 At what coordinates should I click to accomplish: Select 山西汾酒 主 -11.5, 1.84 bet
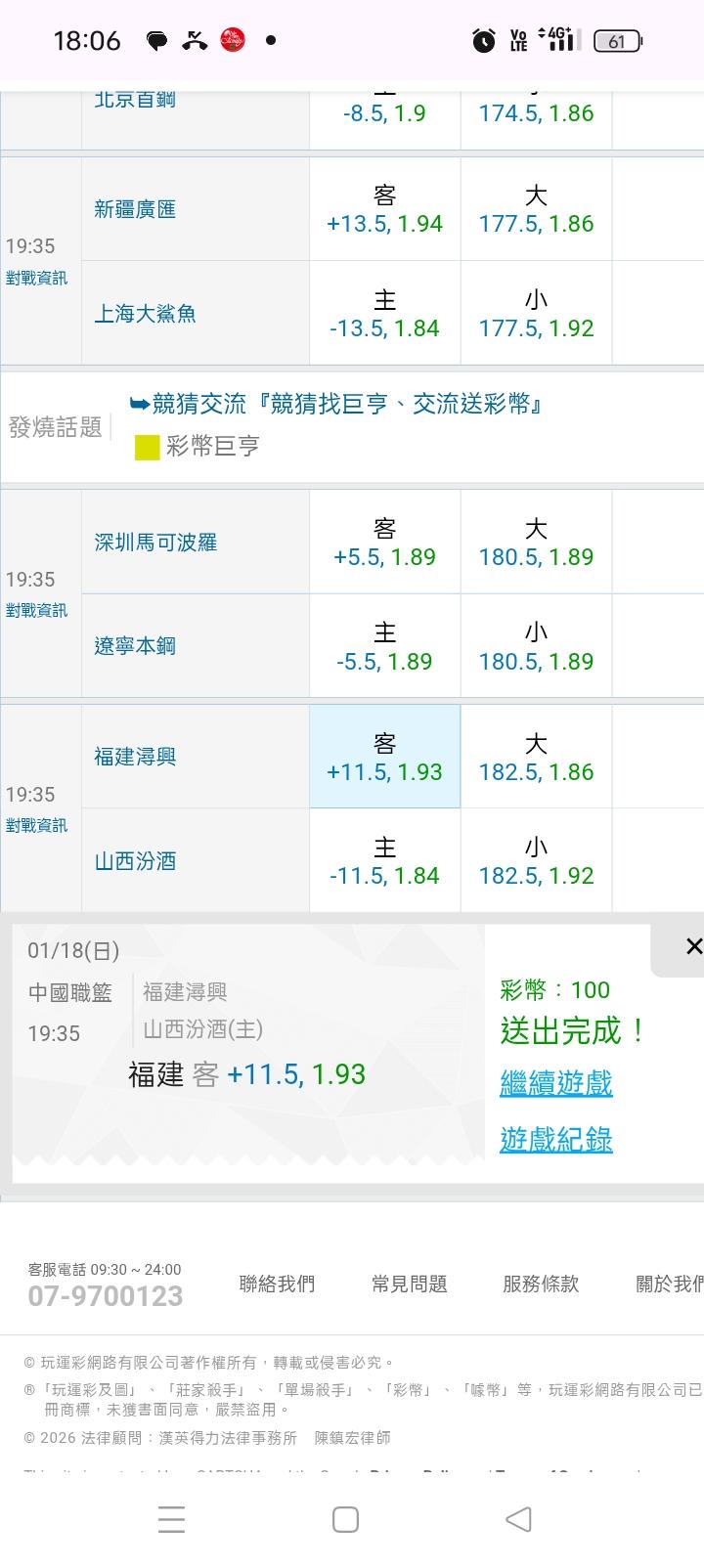384,861
